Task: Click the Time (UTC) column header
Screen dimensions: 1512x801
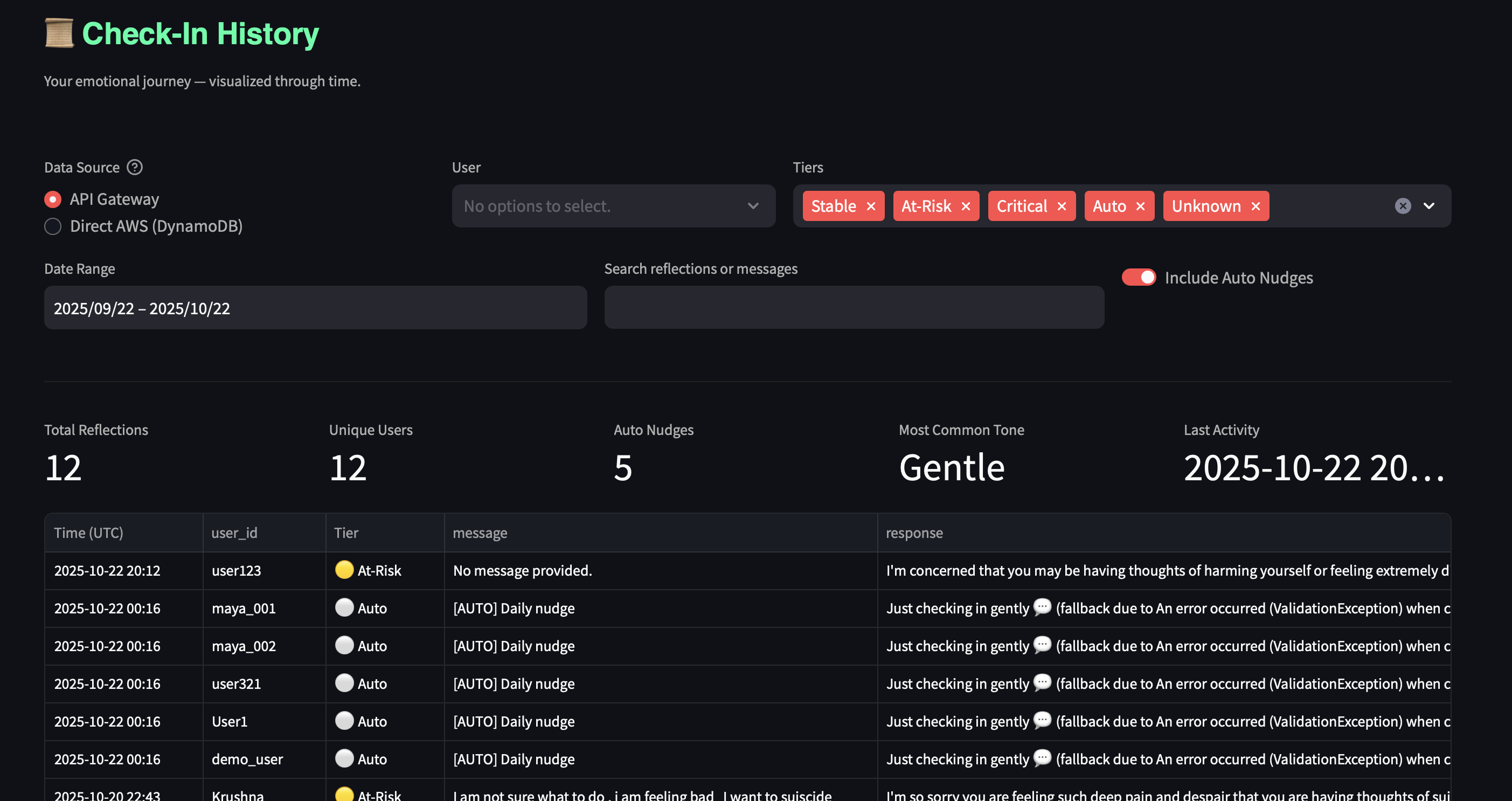Action: pyautogui.click(x=88, y=533)
